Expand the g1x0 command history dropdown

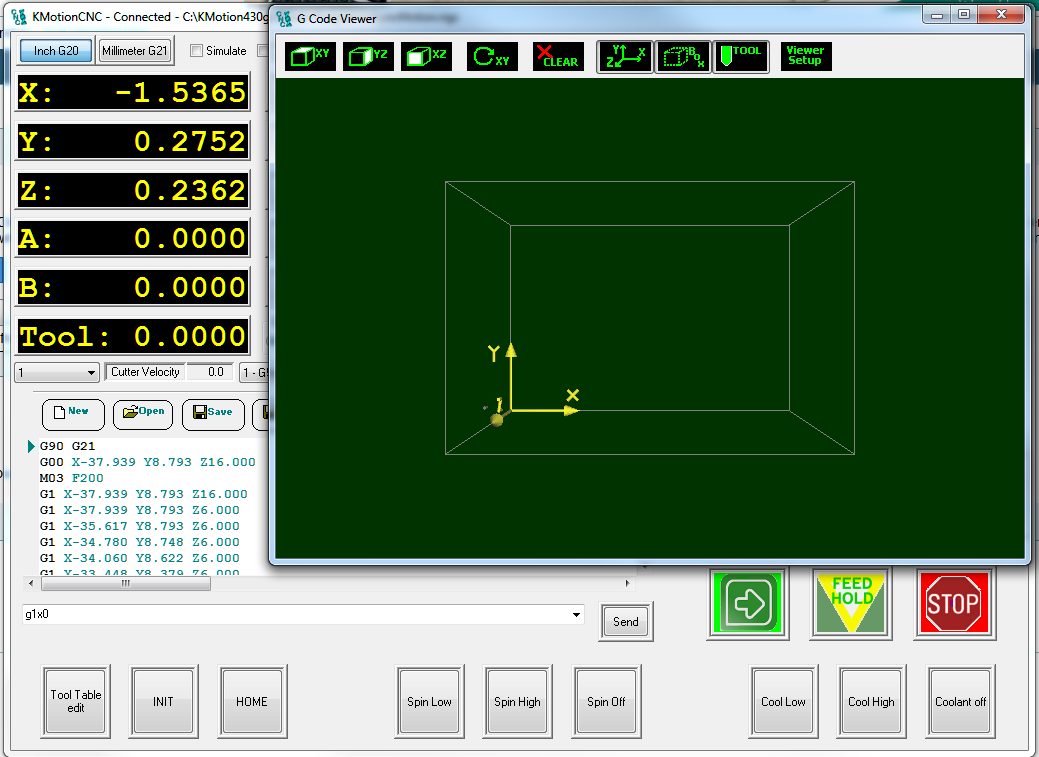(575, 615)
